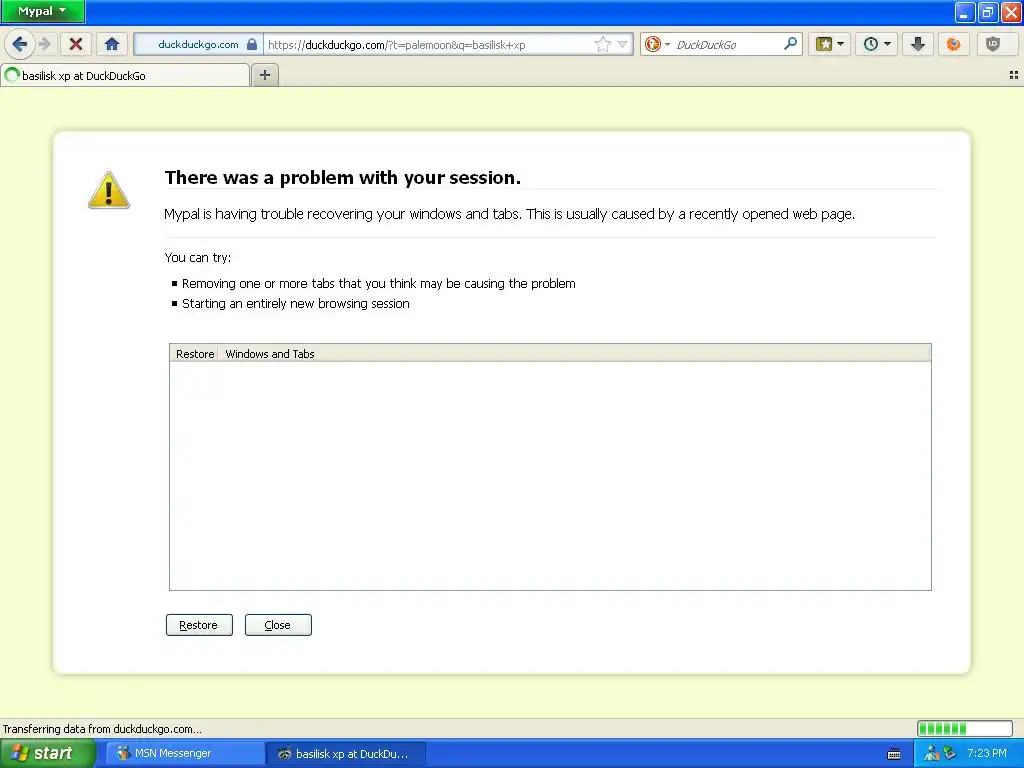Open the uBlock Origin shield

coord(993,44)
